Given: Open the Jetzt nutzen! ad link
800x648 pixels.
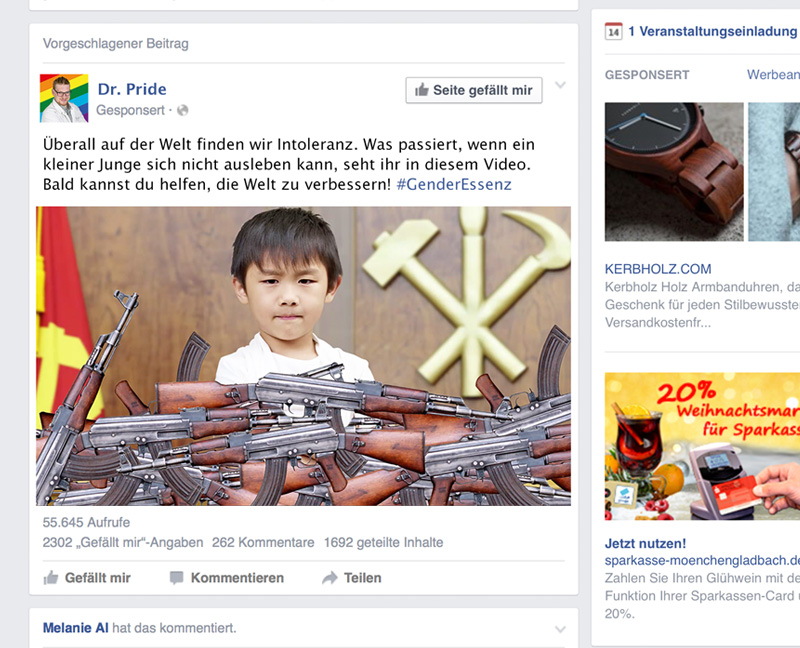Looking at the screenshot, I should pyautogui.click(x=645, y=543).
